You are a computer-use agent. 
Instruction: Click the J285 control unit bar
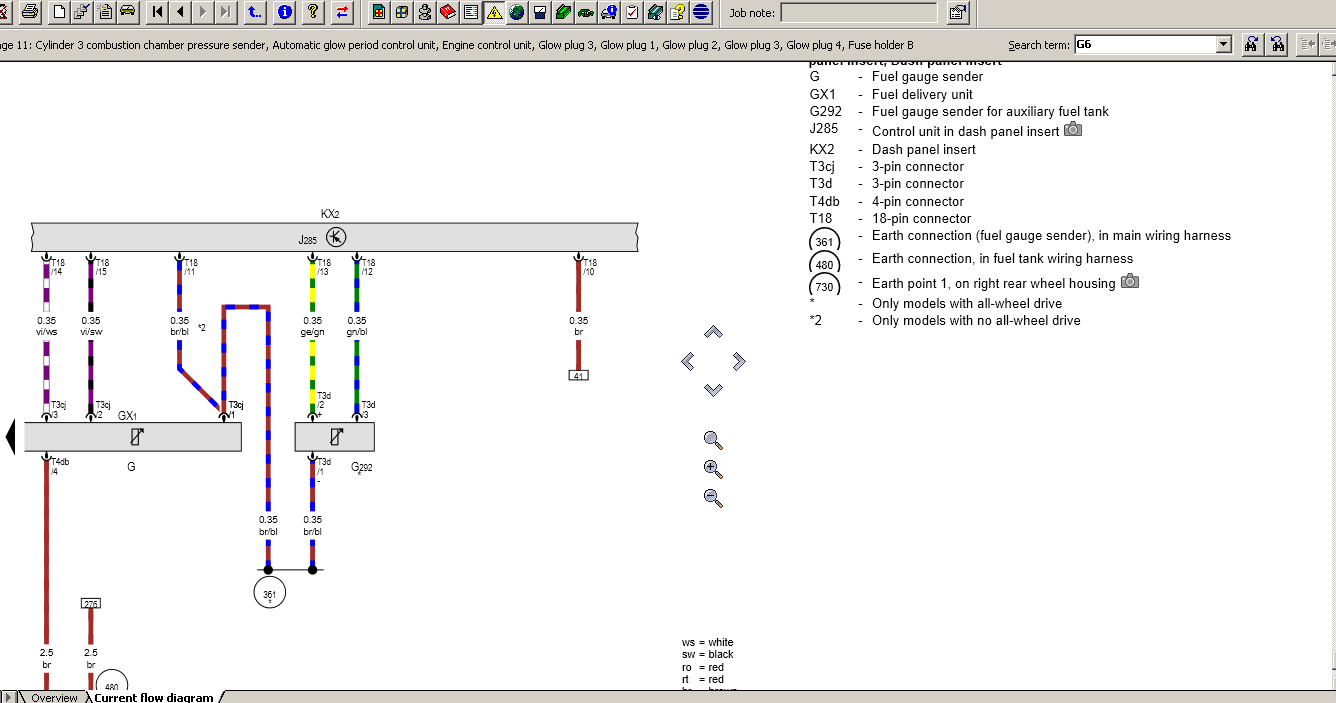click(x=335, y=237)
